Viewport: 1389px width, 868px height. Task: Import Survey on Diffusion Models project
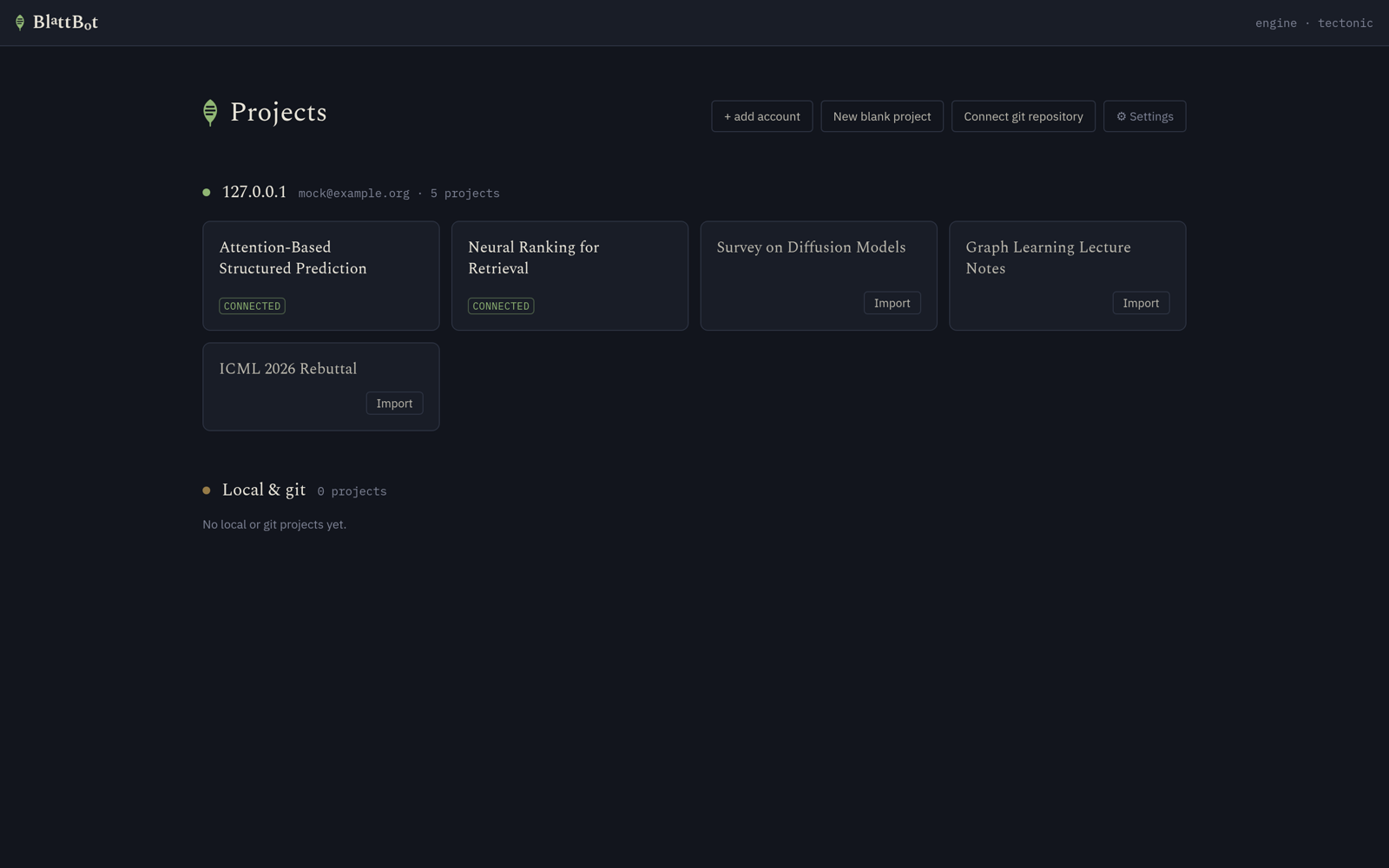[892, 303]
